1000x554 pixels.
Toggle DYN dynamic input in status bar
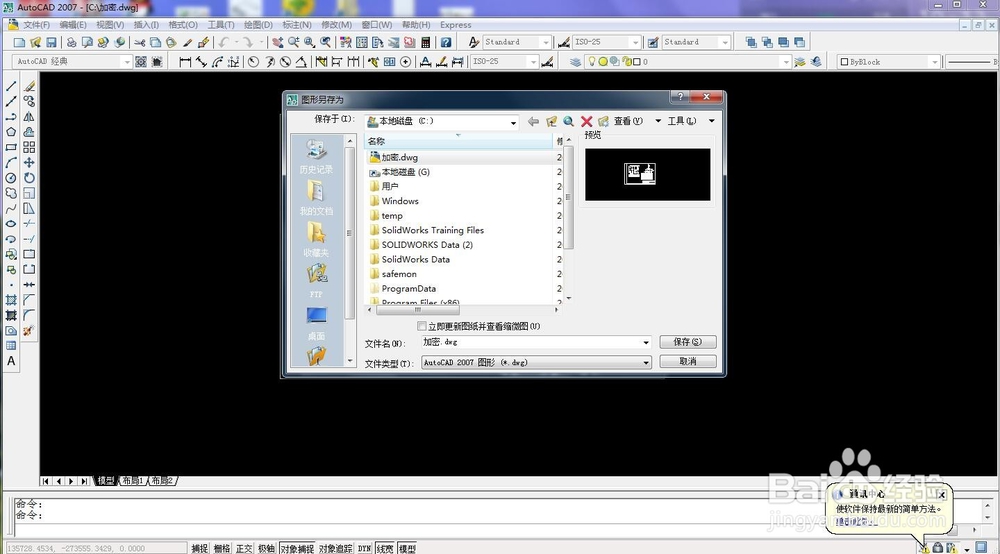tap(364, 548)
